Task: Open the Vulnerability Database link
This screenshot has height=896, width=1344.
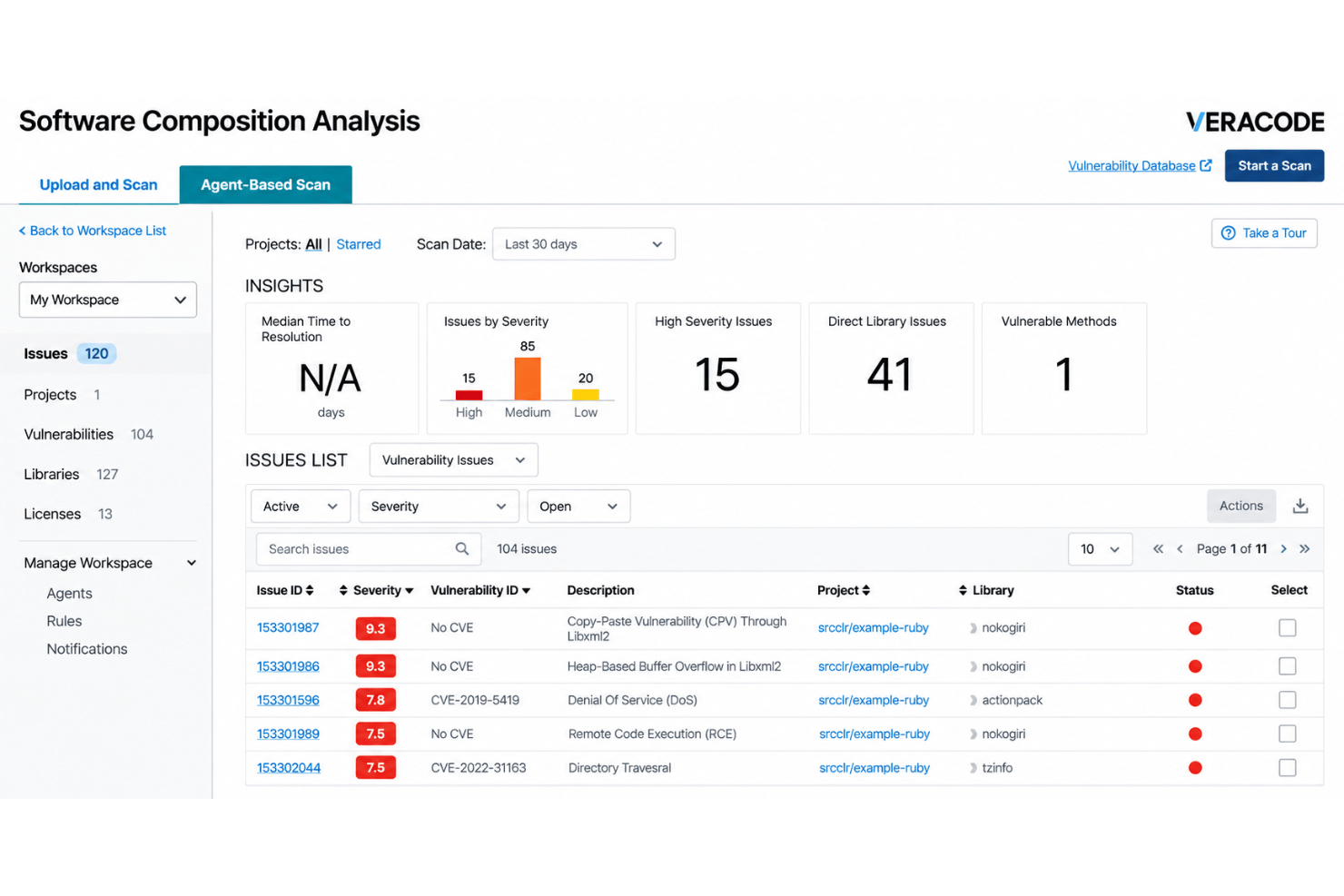Action: pyautogui.click(x=1140, y=166)
